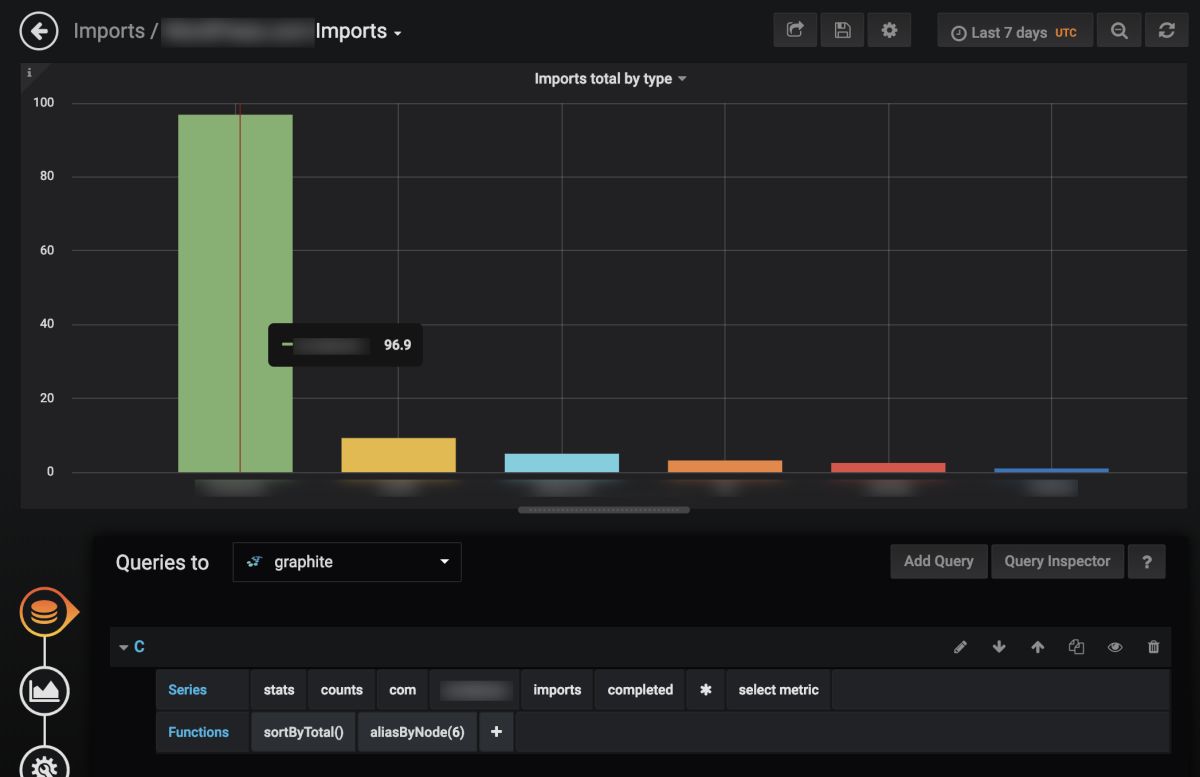
Task: Click the asterisk wildcard segment
Action: [705, 690]
